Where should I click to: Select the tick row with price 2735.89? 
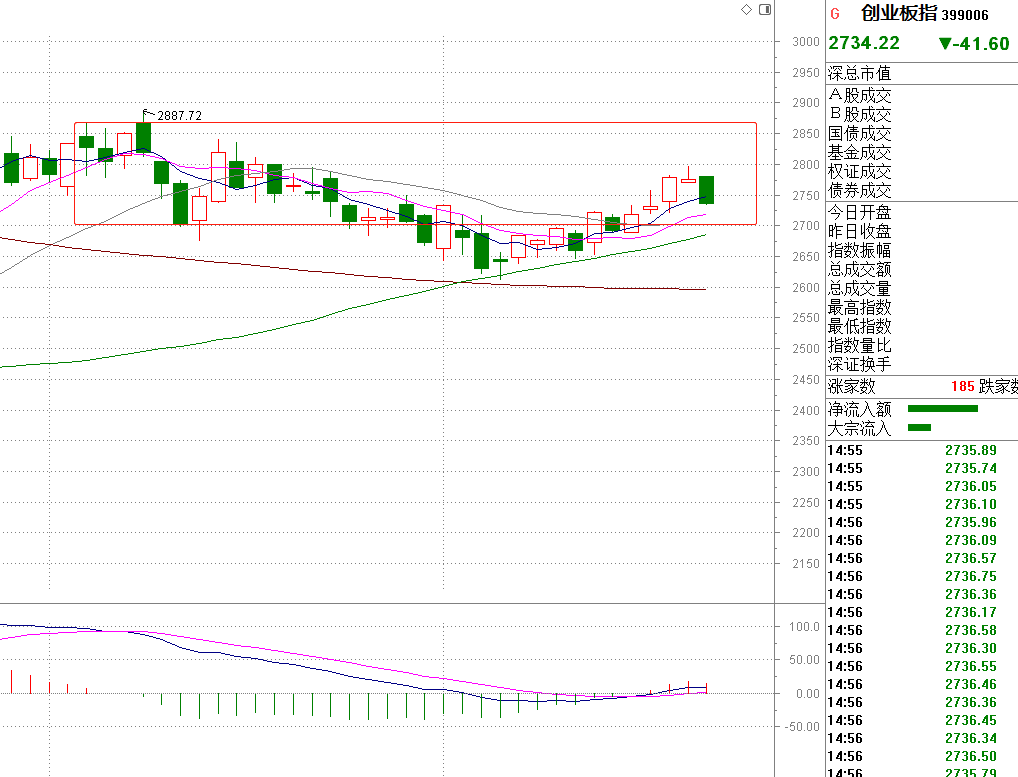click(x=922, y=450)
